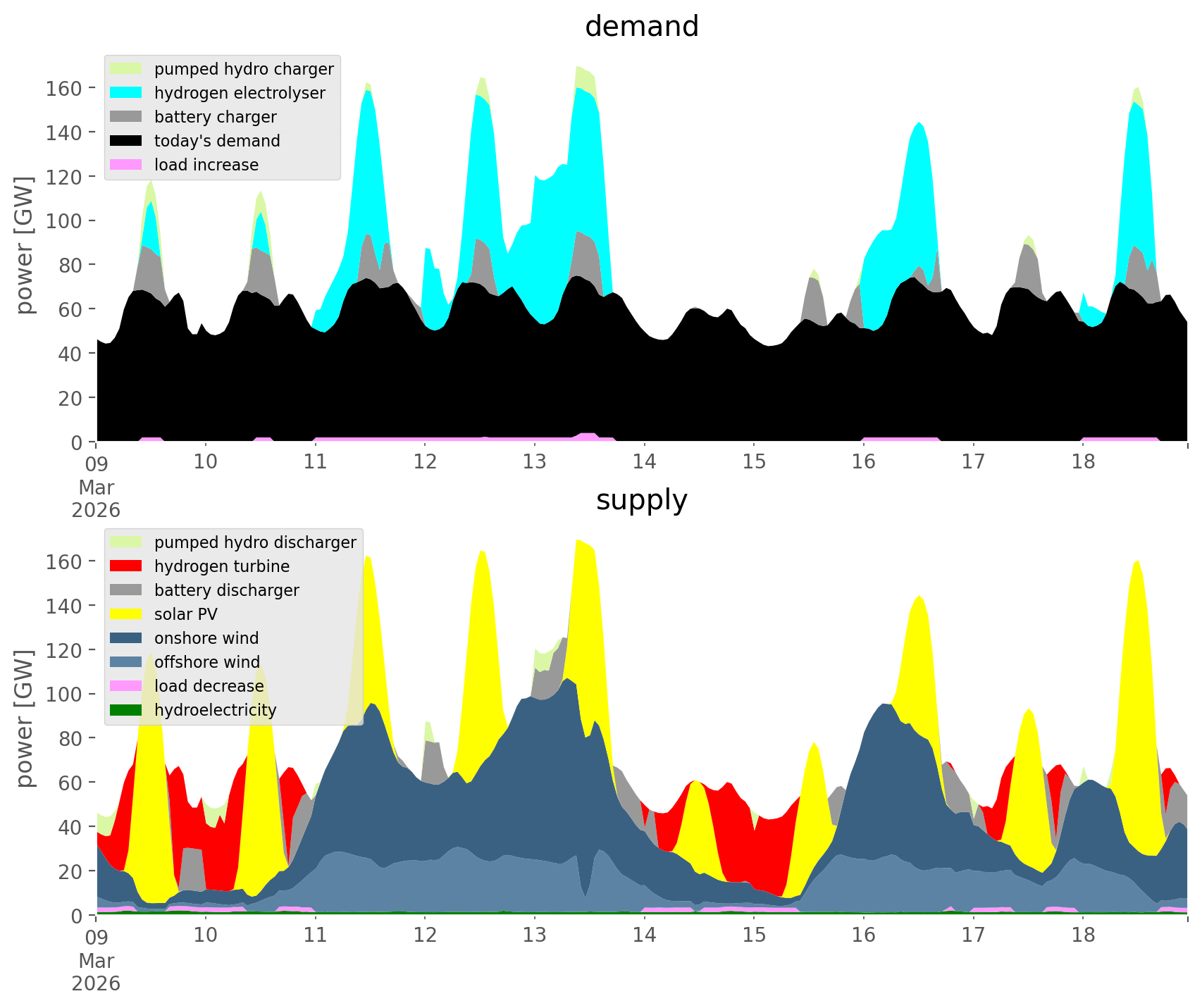Image resolution: width=1202 pixels, height=1008 pixels.
Task: Click the '160' y-axis tick on the supply chart
Action: pos(64,561)
